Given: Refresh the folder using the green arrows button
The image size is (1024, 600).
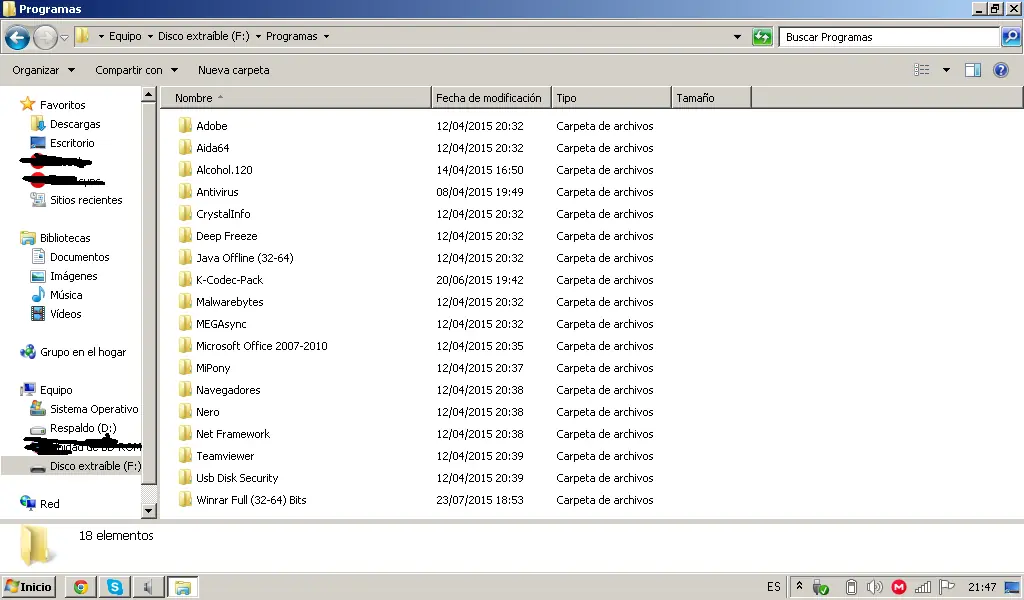Looking at the screenshot, I should tap(762, 37).
